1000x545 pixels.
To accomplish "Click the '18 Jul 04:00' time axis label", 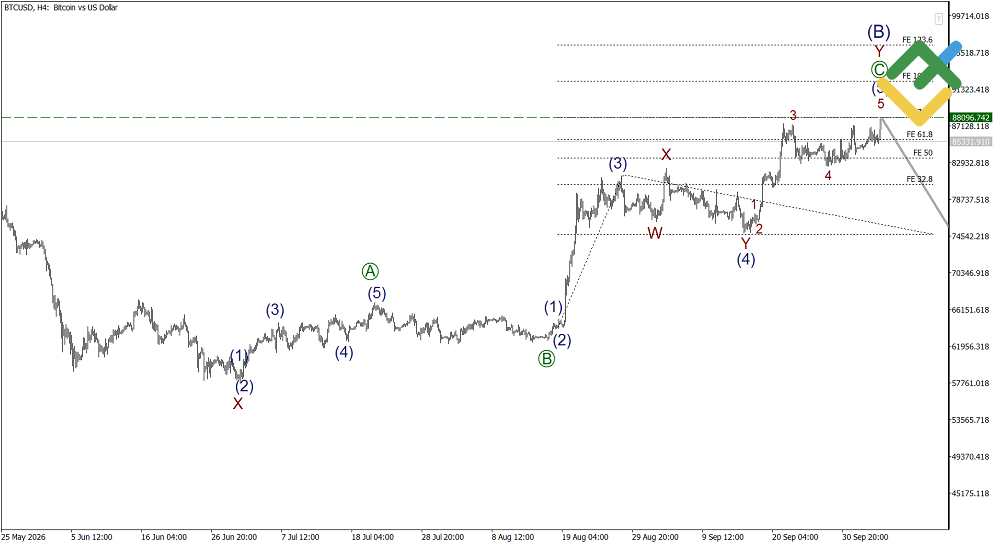I will click(372, 537).
